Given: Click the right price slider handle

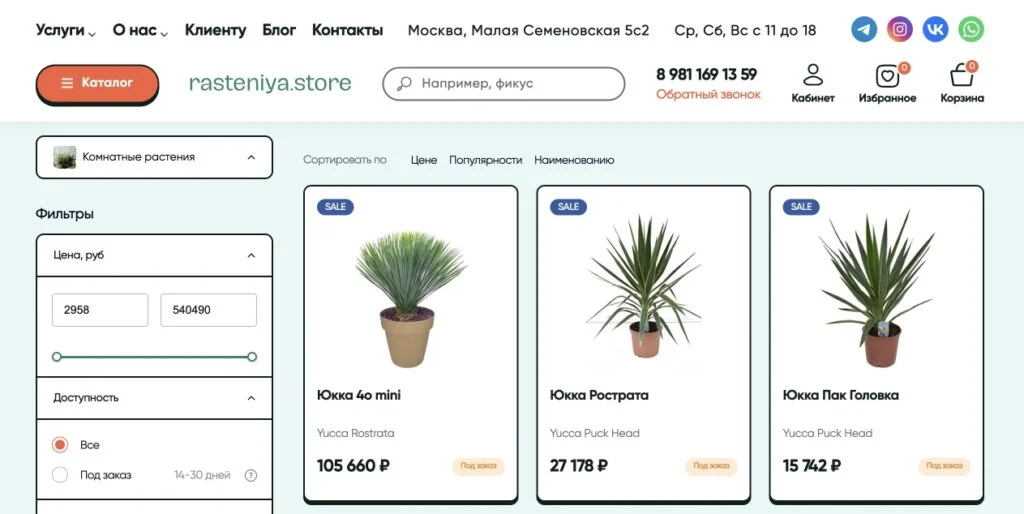Looking at the screenshot, I should [252, 357].
